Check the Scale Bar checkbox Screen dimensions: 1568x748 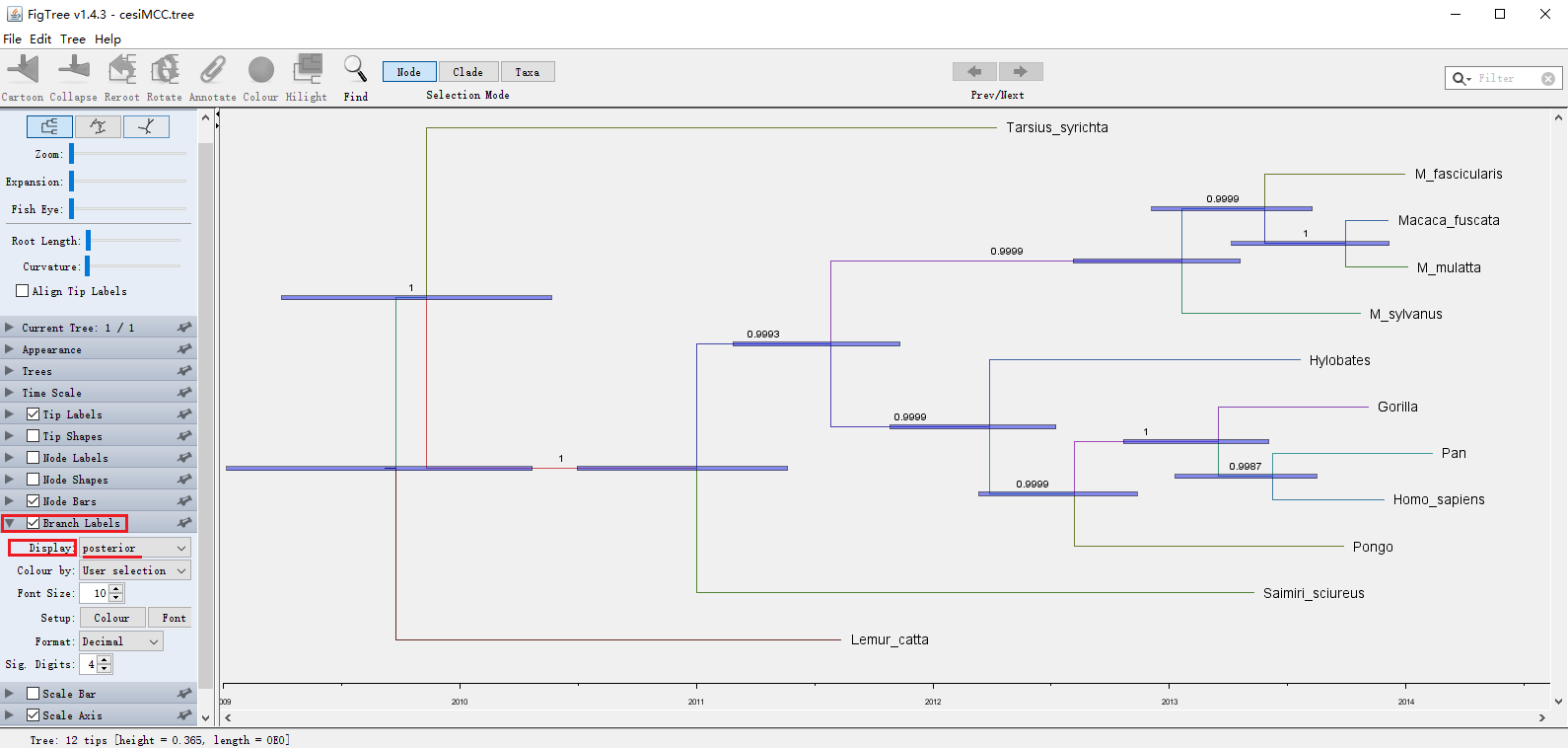34,694
